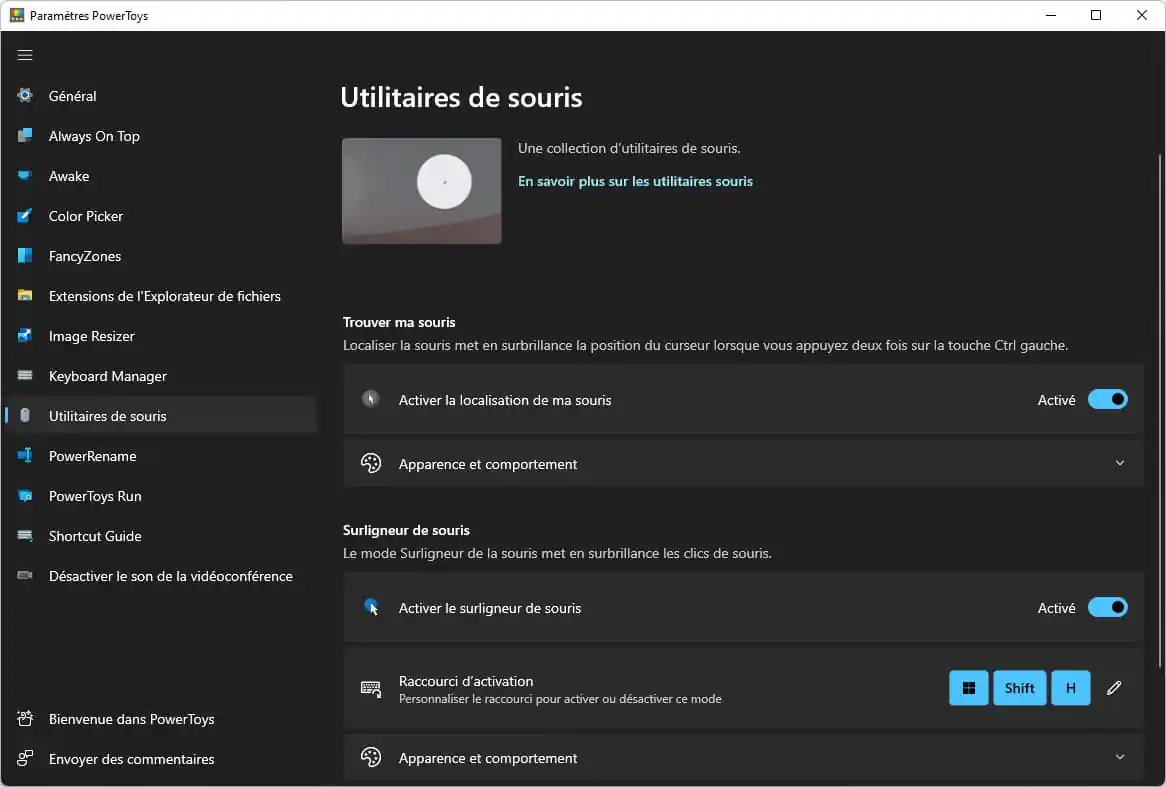Click Envoyer des commentaires
1166x787 pixels.
160,759
